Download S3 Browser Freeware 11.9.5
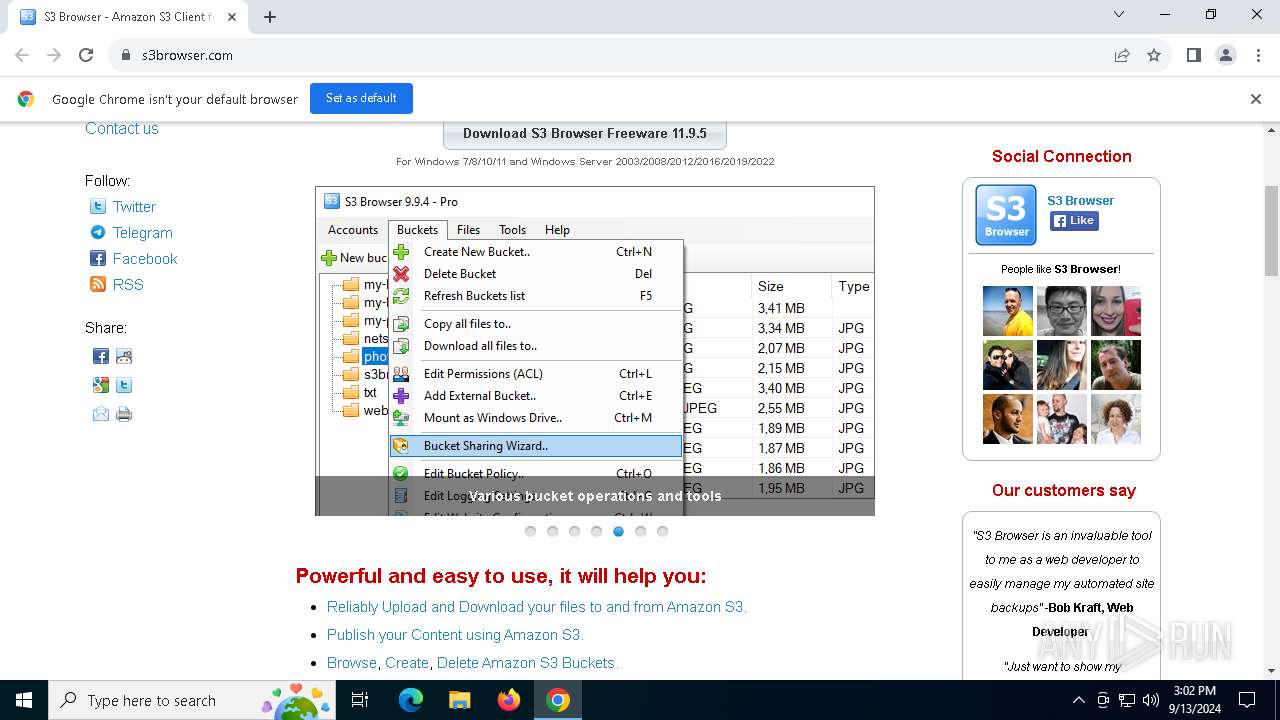The height and width of the screenshot is (720, 1280). pyautogui.click(x=585, y=133)
